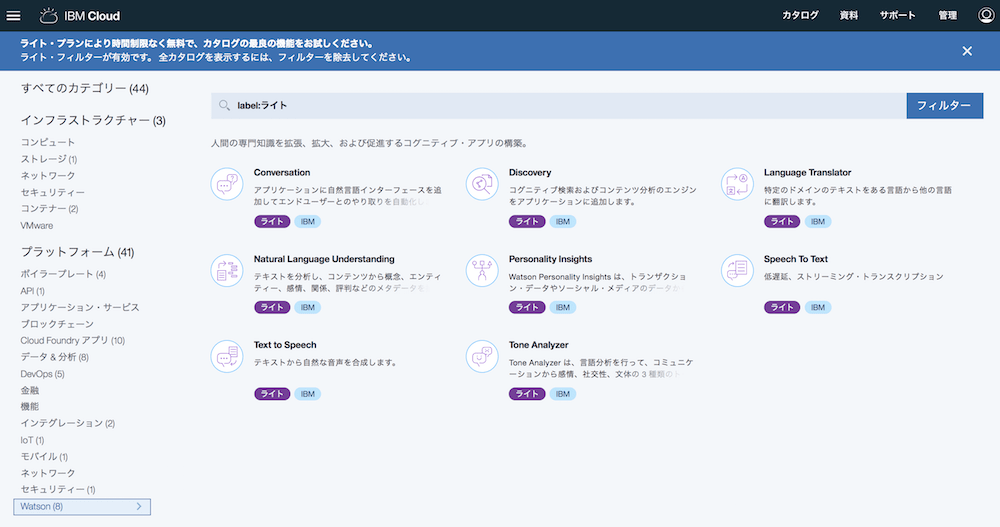
Task: Click ライト tag on Discovery card
Action: pos(527,221)
